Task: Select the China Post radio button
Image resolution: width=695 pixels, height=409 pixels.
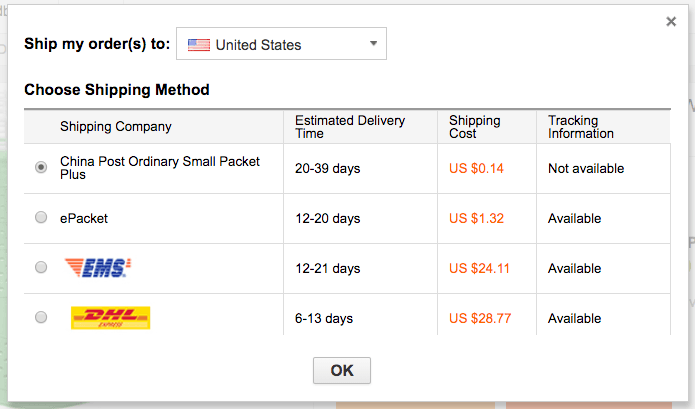Action: 41,168
